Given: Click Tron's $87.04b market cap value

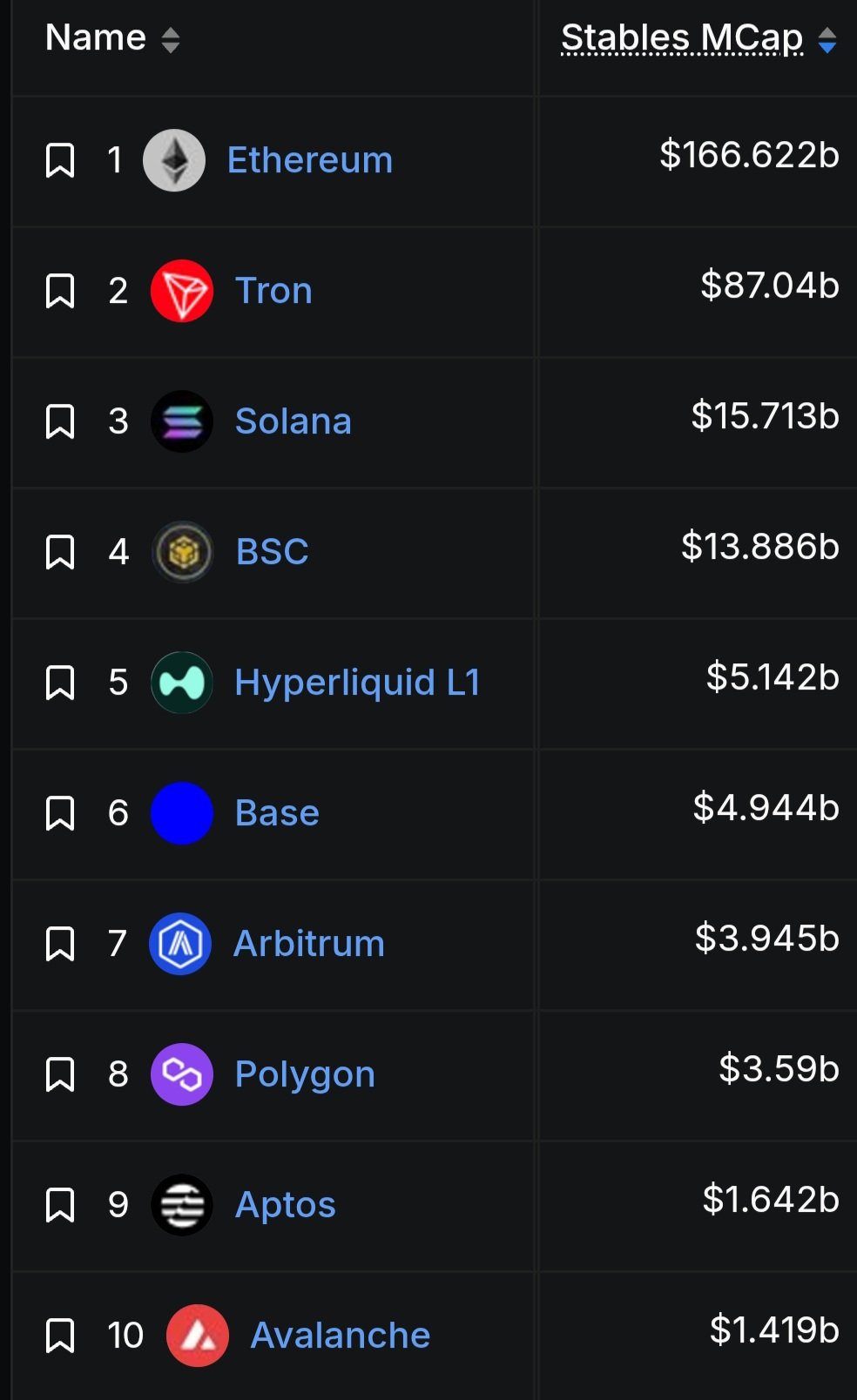Looking at the screenshot, I should [770, 286].
